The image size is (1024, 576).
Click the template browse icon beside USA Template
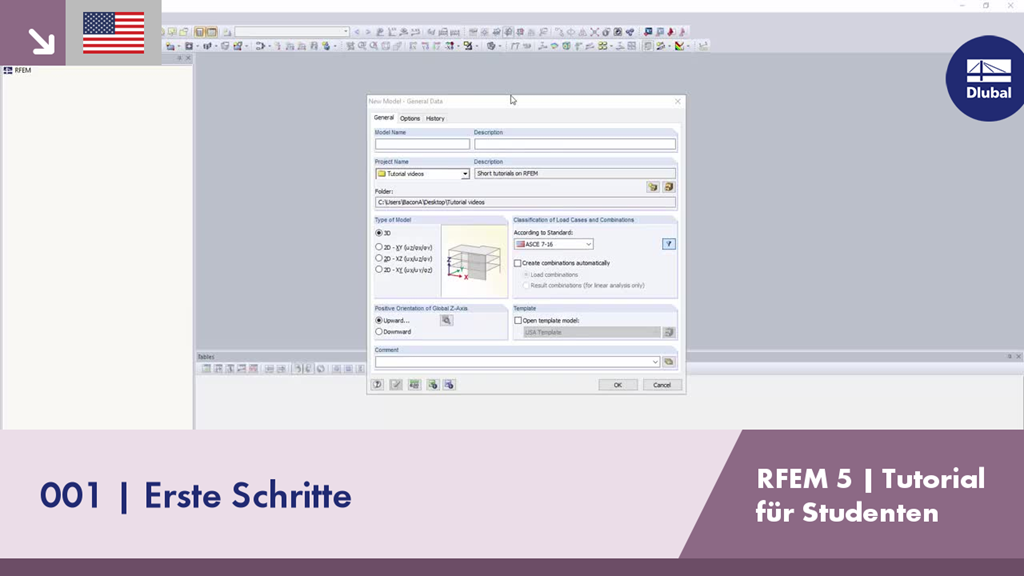pos(669,332)
